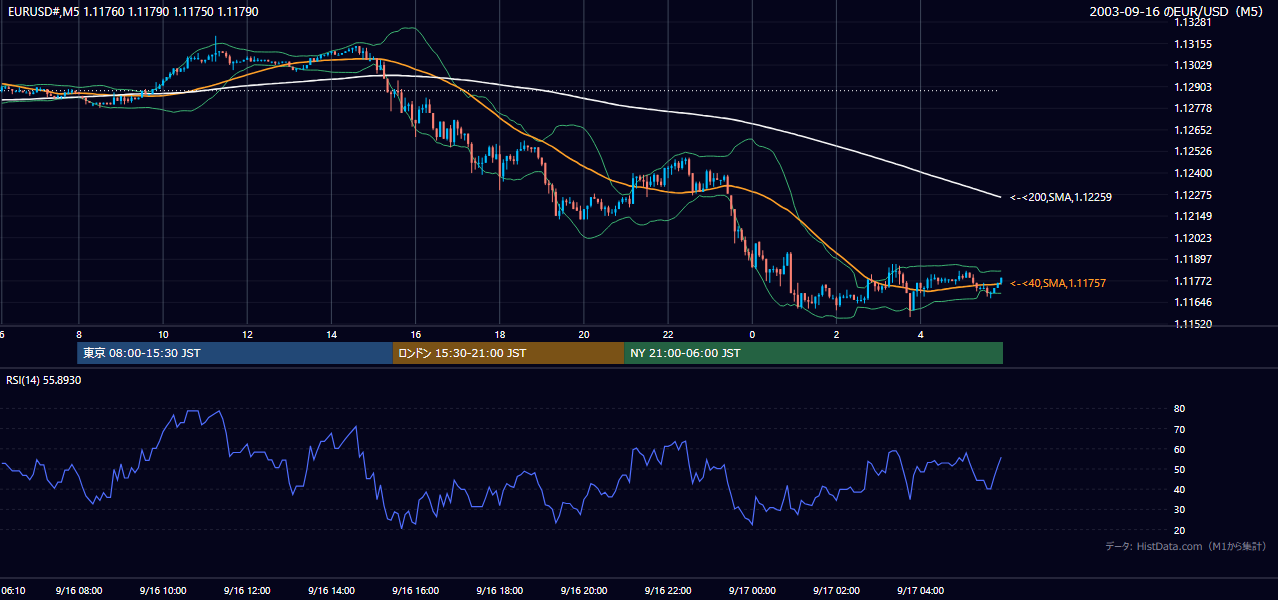1278x600 pixels.
Task: Select the 200 SMA label reading 1.12259
Action: tap(1060, 197)
